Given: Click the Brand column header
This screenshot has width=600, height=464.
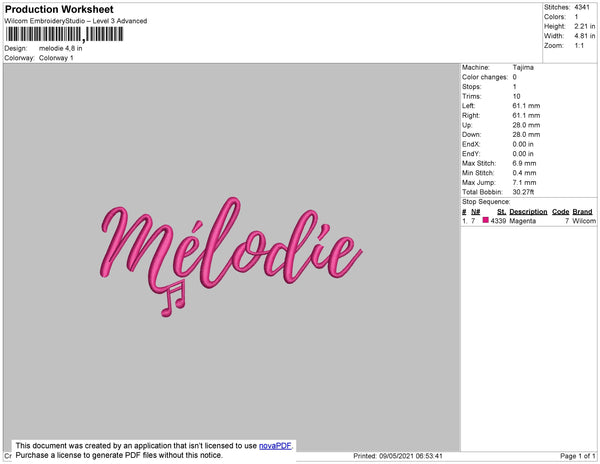Looking at the screenshot, I should point(582,212).
